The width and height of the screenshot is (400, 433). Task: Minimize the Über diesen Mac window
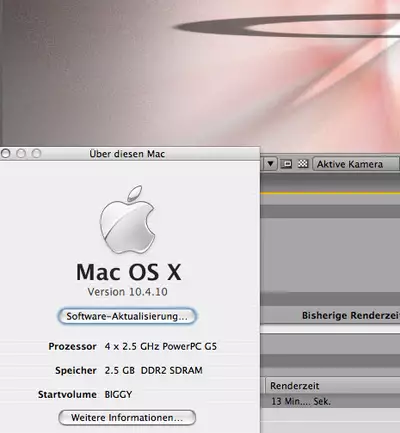(x=21, y=154)
